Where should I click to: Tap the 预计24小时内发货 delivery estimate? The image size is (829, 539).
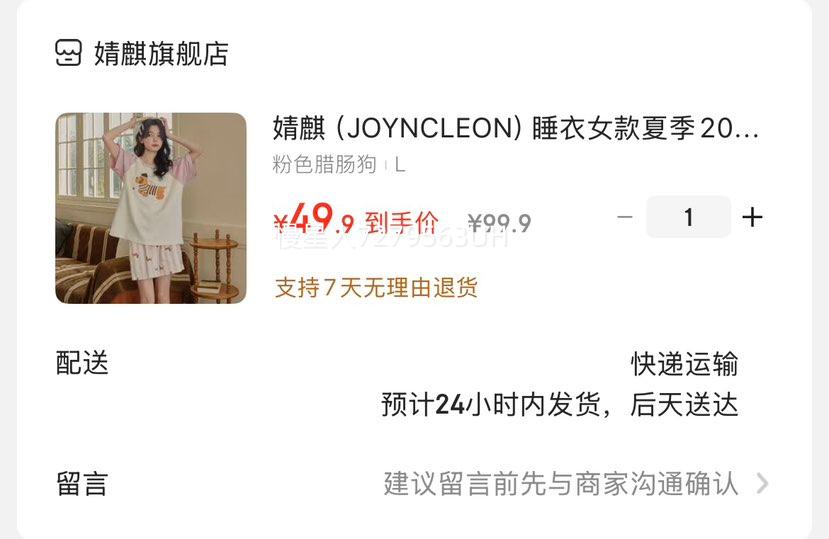pyautogui.click(x=491, y=405)
